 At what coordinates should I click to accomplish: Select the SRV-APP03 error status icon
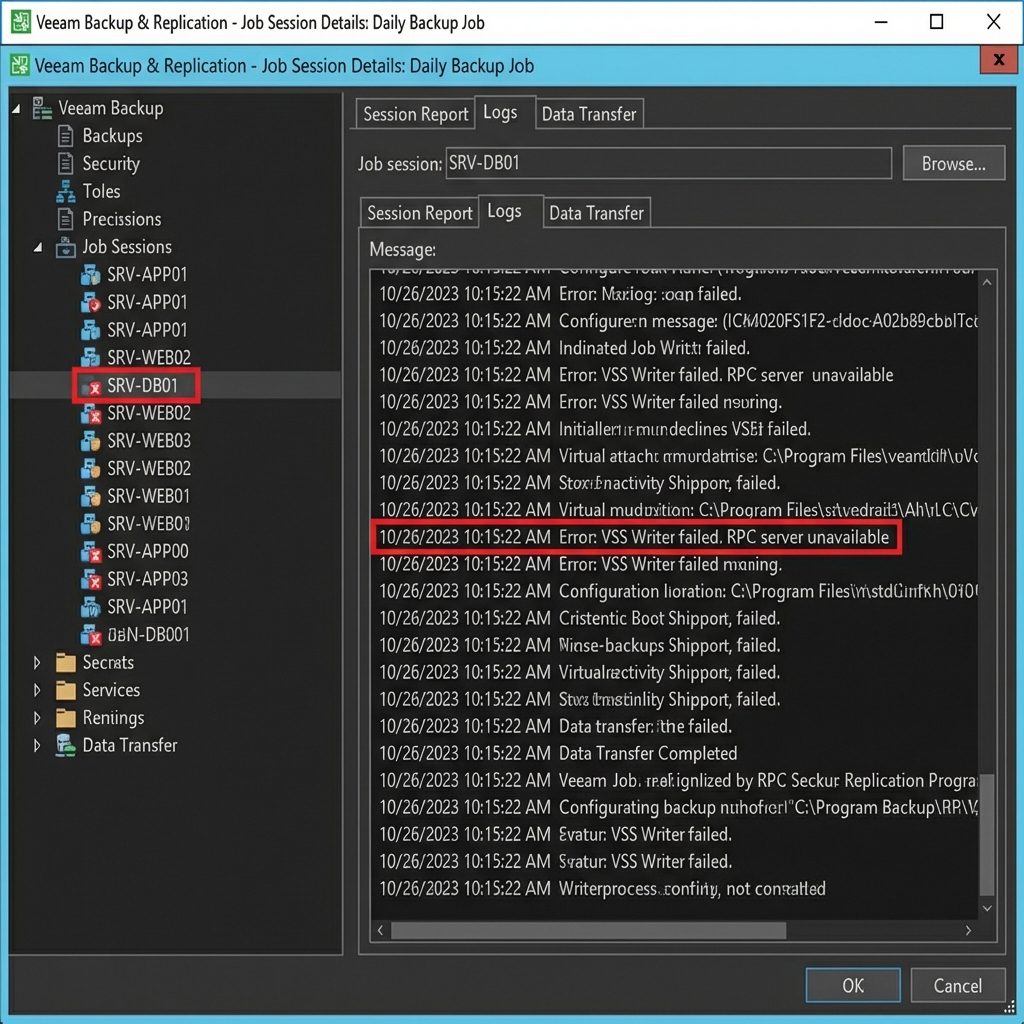click(x=91, y=579)
